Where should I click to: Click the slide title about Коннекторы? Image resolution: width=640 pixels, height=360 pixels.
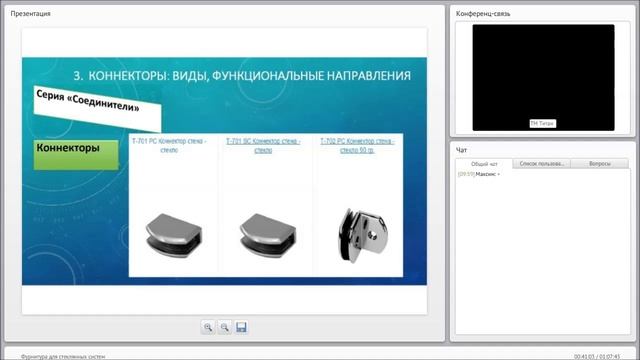coord(242,76)
